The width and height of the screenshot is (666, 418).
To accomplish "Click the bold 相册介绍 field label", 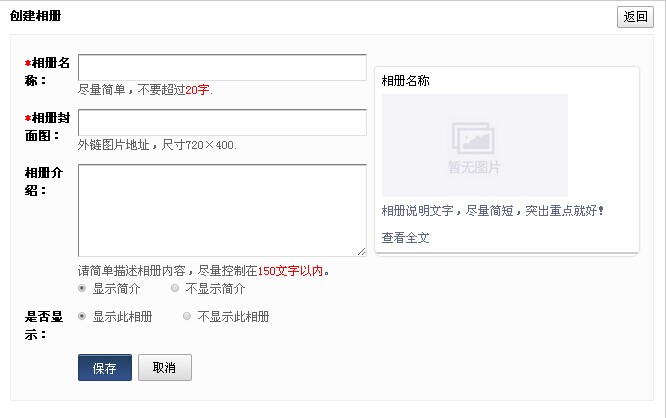I will click(x=46, y=180).
